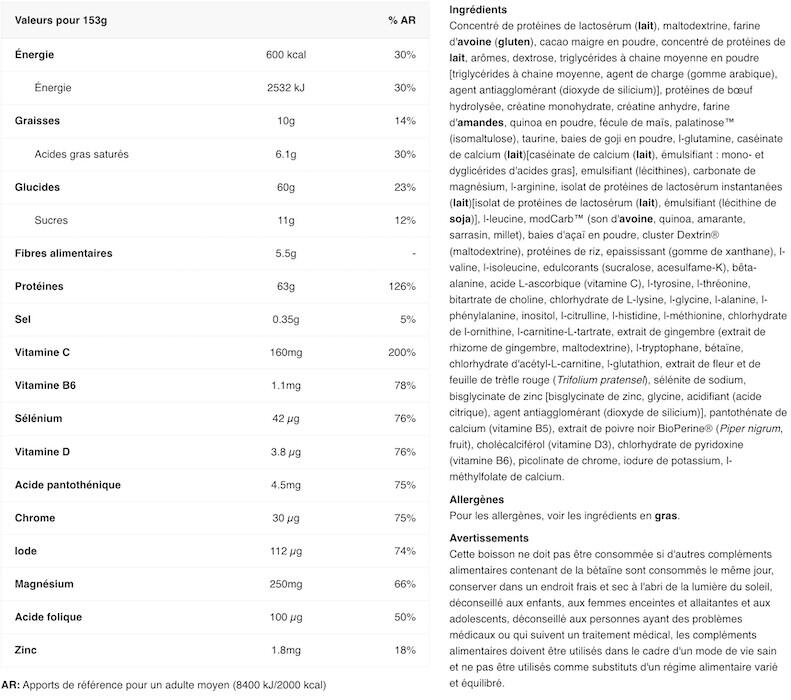Select the Glucides 60g value
Image resolution: width=791 pixels, height=700 pixels.
pos(286,188)
